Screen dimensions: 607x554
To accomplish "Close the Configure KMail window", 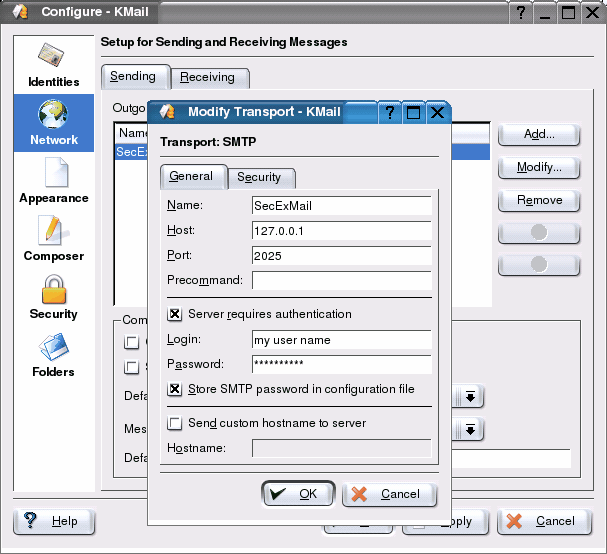I will click(x=592, y=12).
